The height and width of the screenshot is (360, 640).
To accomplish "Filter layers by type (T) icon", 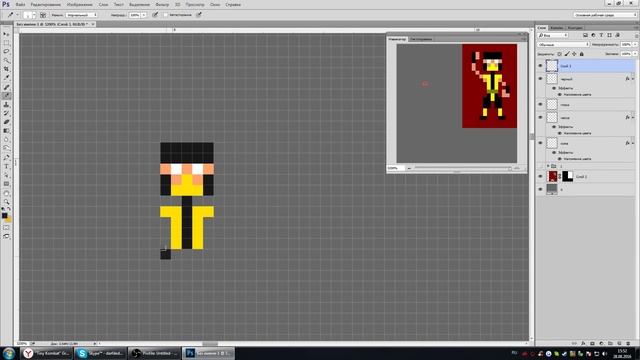I will (x=601, y=36).
